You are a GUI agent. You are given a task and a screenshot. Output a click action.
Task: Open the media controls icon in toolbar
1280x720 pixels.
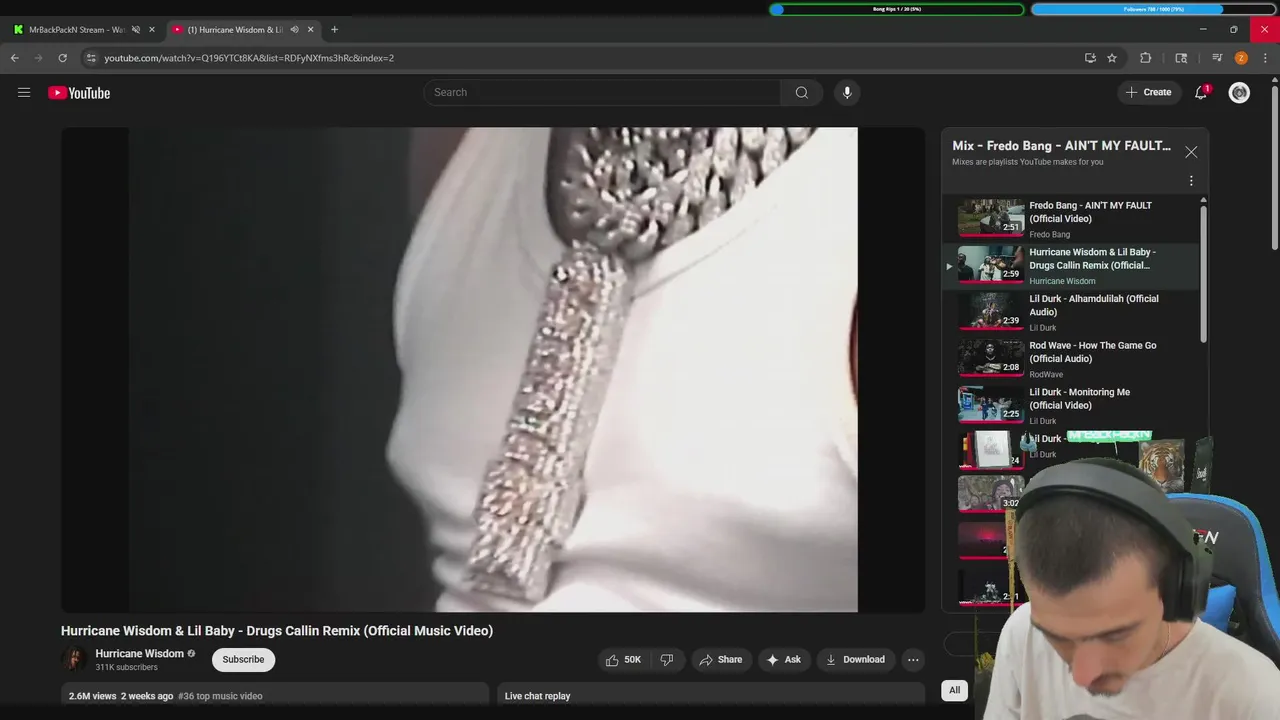click(x=1217, y=58)
